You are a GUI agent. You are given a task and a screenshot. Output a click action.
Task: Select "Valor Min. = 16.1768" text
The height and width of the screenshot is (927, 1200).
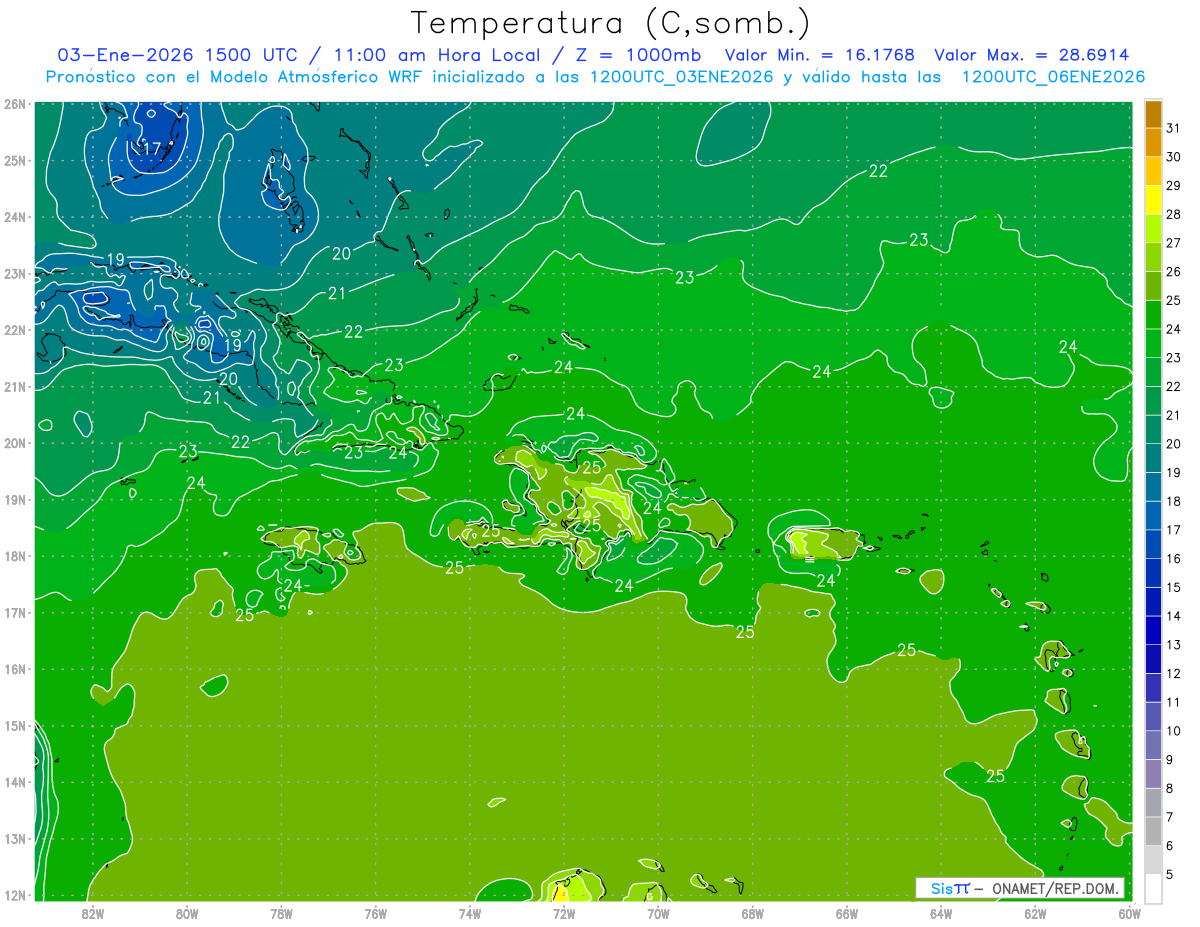click(819, 55)
